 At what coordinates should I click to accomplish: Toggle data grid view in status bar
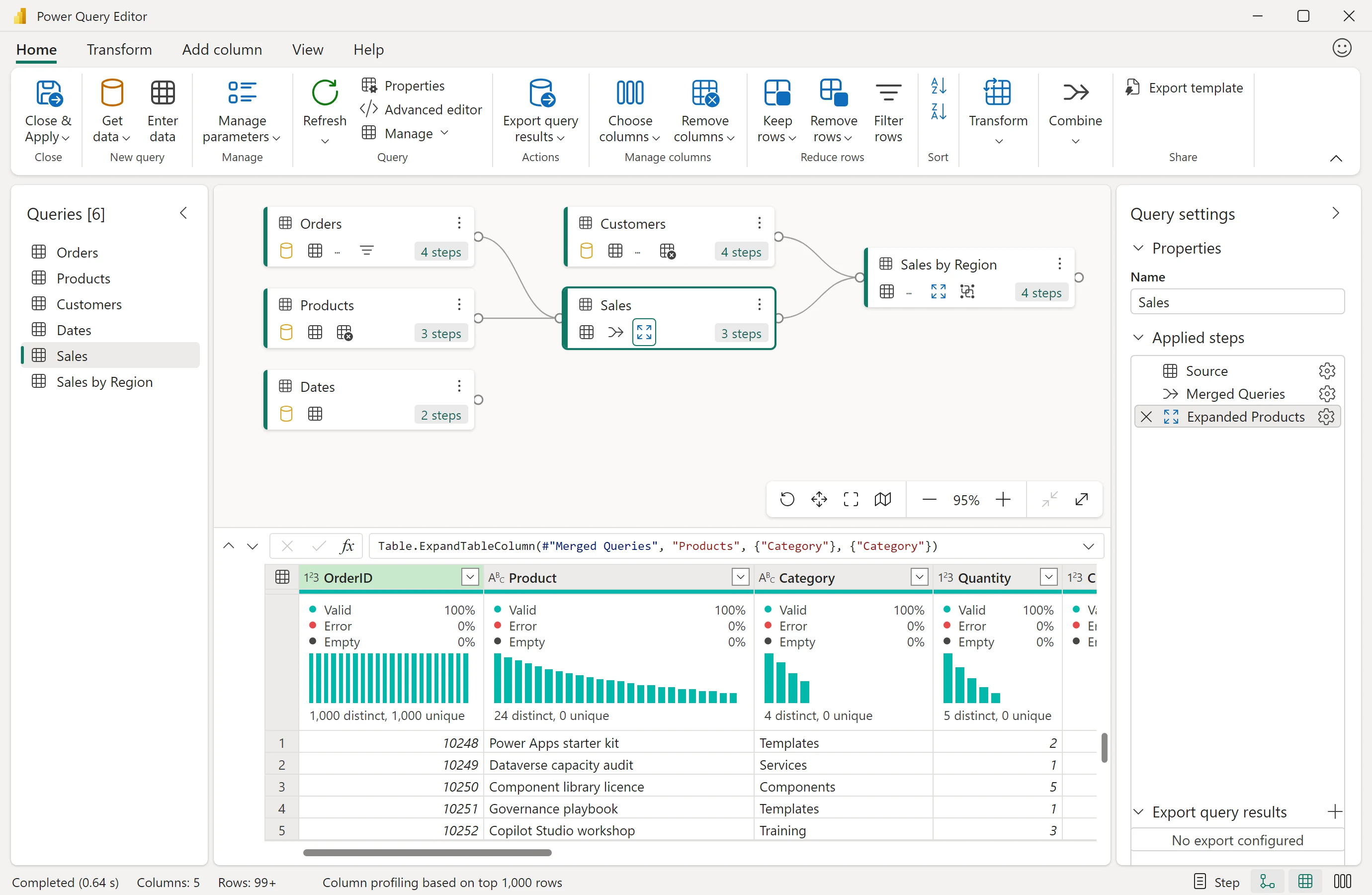click(1305, 882)
